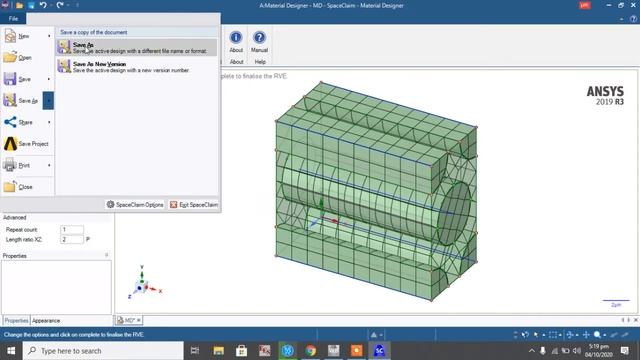Image resolution: width=640 pixels, height=360 pixels.
Task: Click the volume speaker tray icon
Action: [577, 351]
